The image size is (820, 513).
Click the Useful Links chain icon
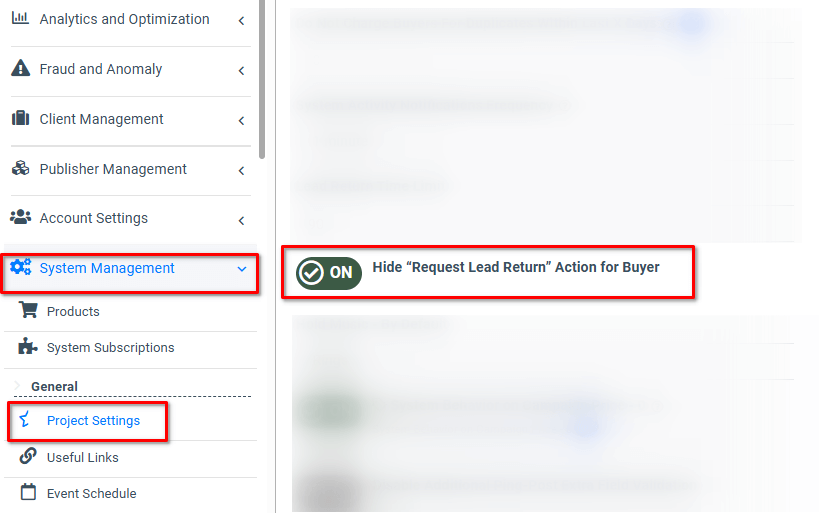tap(28, 456)
